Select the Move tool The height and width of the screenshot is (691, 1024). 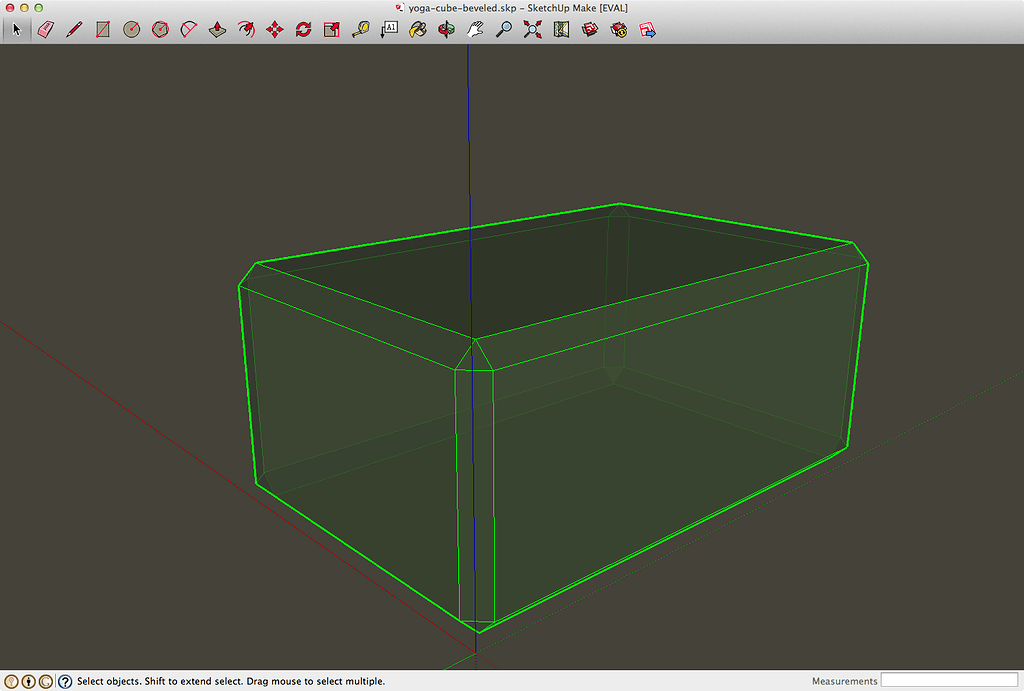pyautogui.click(x=274, y=29)
